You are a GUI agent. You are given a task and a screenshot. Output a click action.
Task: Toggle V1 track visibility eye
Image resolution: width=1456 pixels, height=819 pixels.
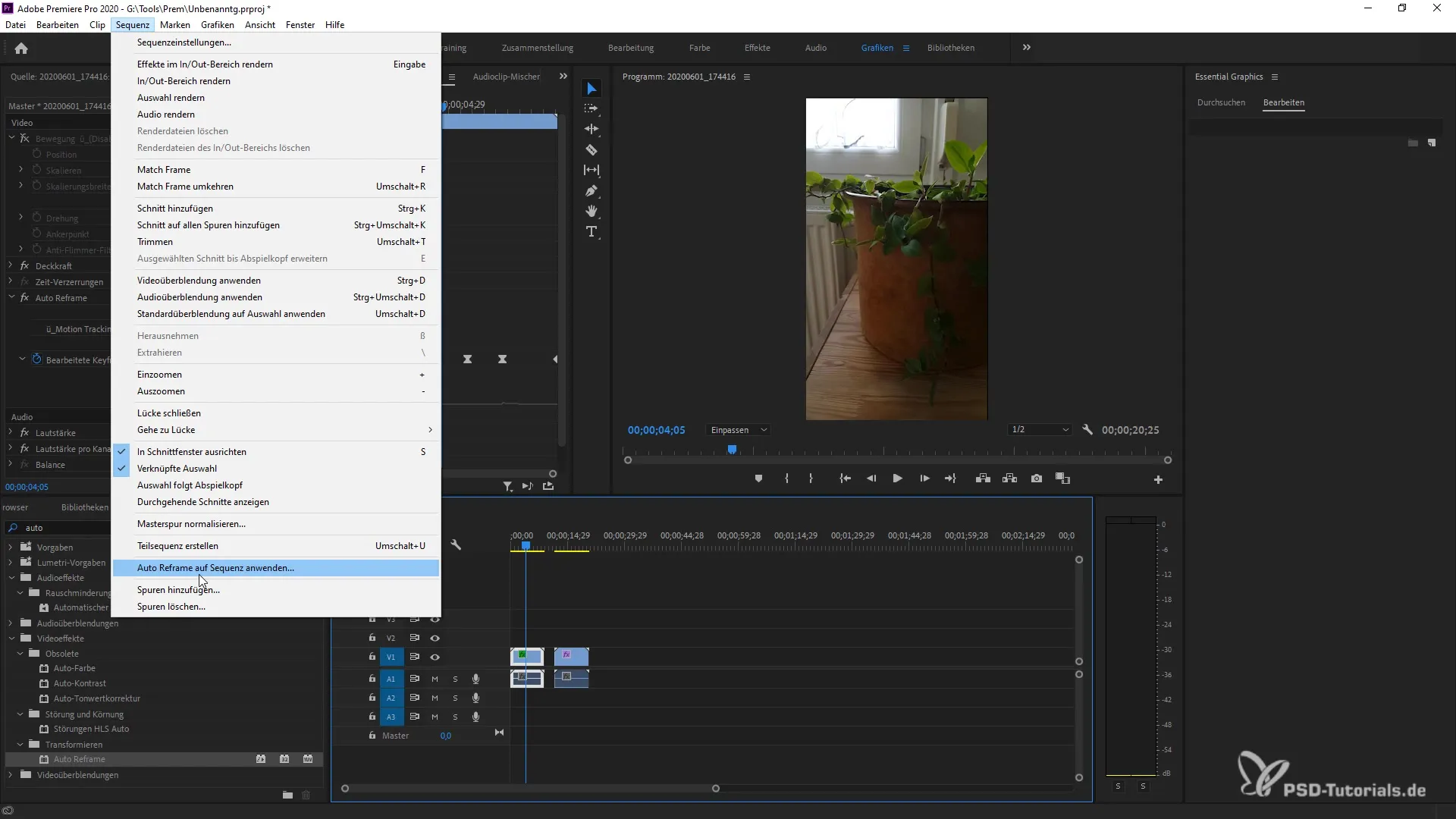[435, 657]
